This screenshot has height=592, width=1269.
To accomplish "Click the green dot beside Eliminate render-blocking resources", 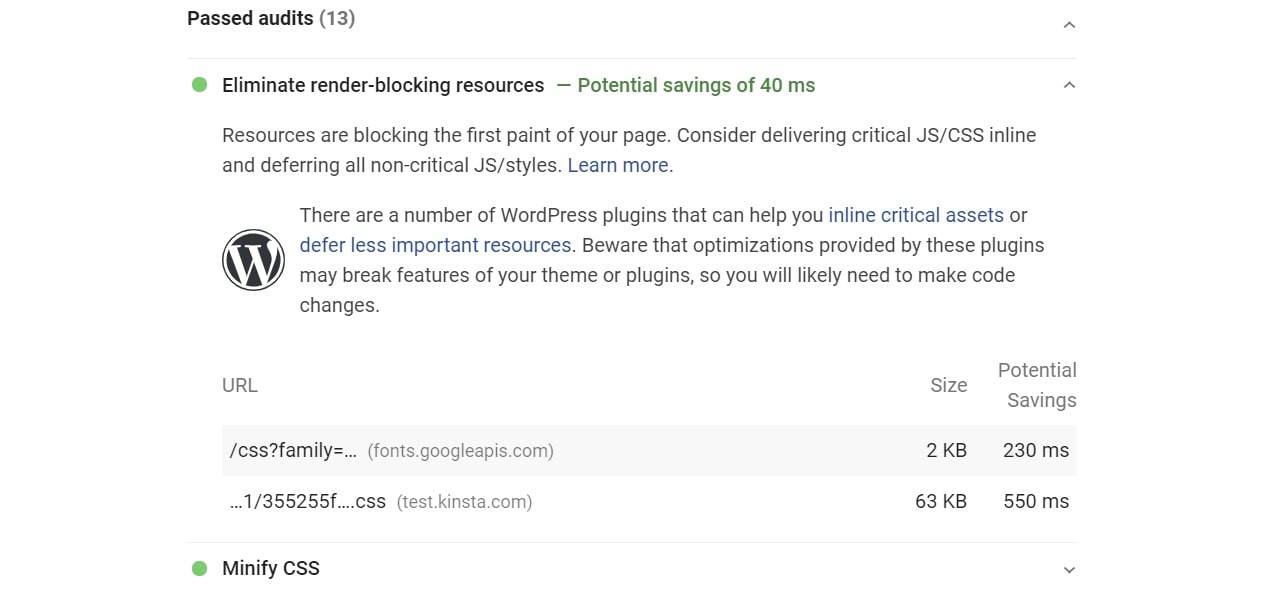I will click(x=199, y=85).
